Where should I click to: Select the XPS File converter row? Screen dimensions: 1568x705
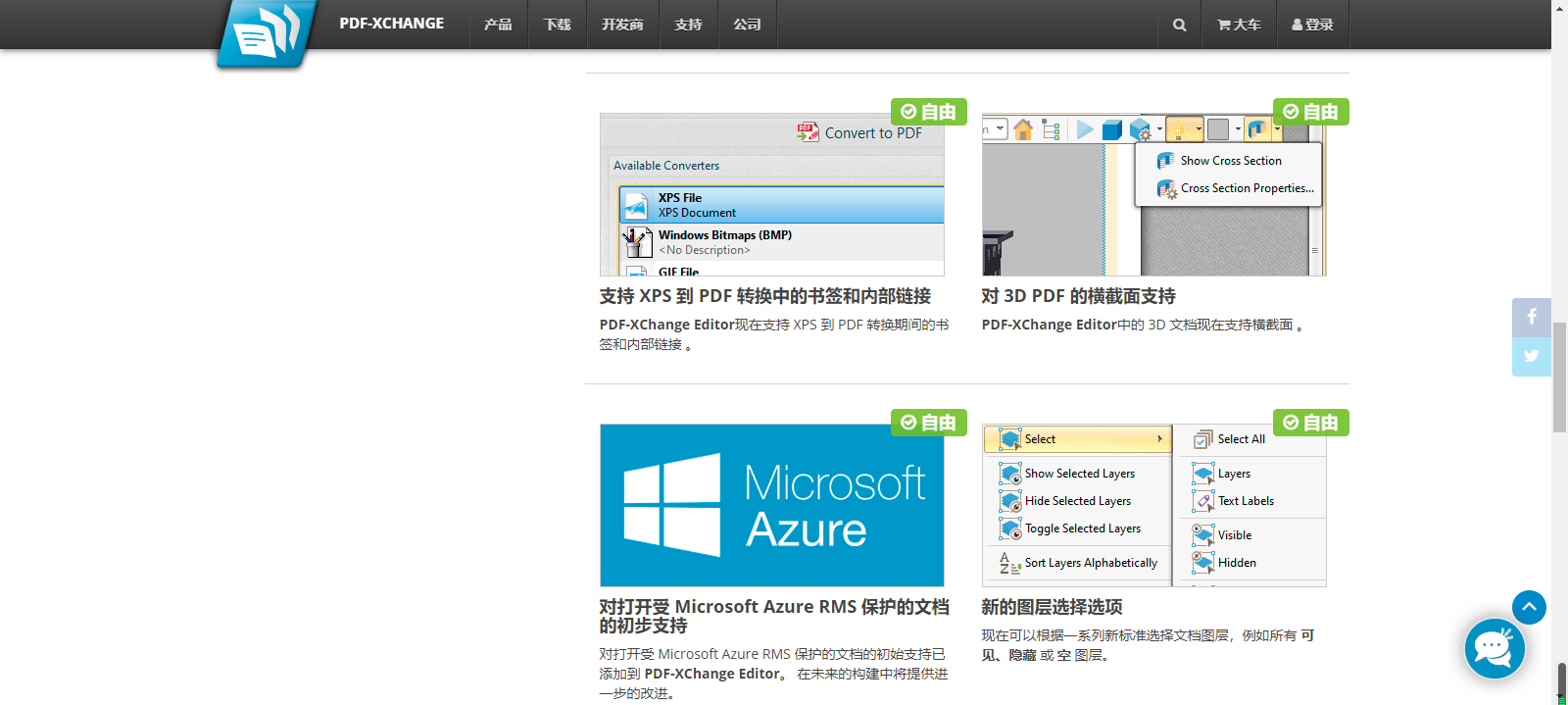[x=782, y=205]
